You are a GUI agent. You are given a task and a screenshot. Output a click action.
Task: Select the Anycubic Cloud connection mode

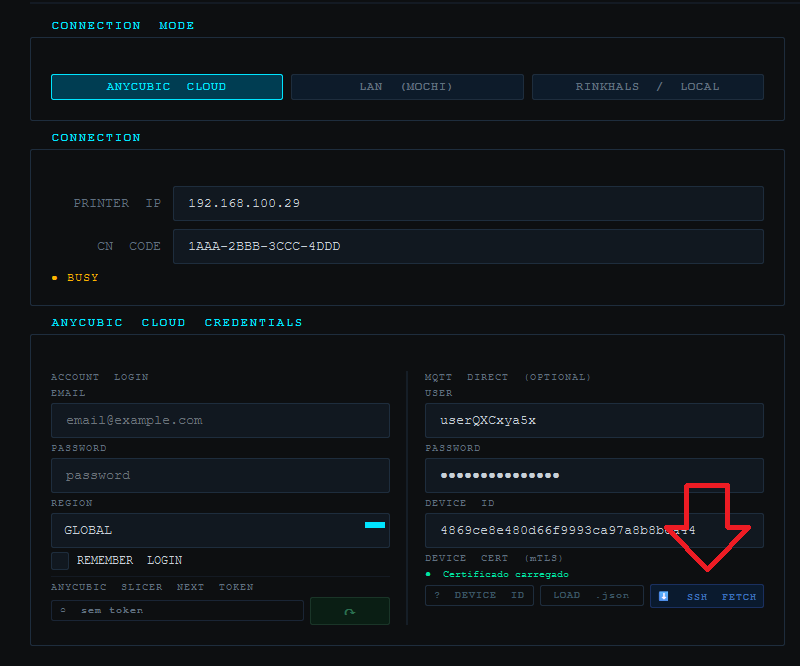point(167,87)
